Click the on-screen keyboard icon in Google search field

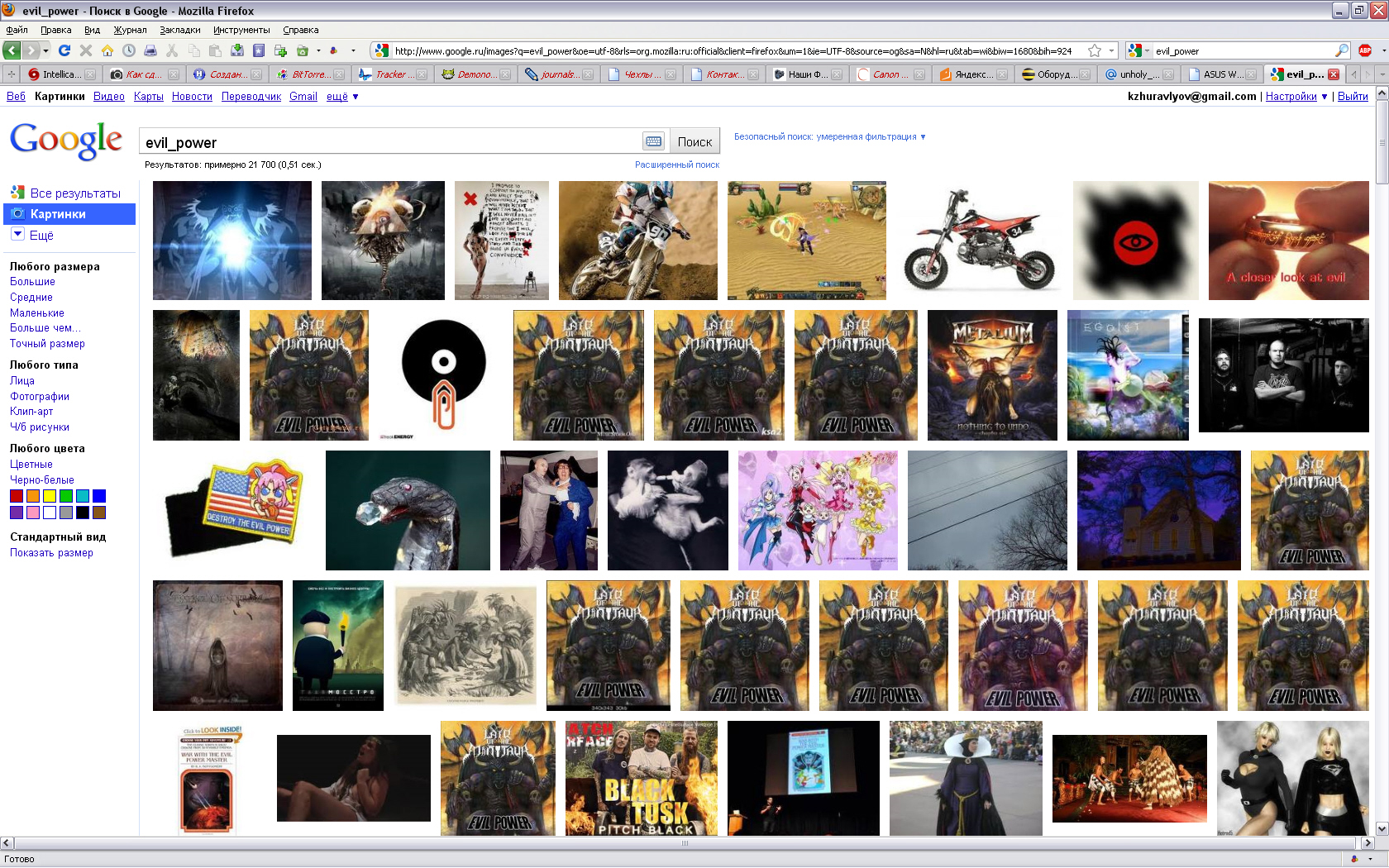tap(653, 141)
